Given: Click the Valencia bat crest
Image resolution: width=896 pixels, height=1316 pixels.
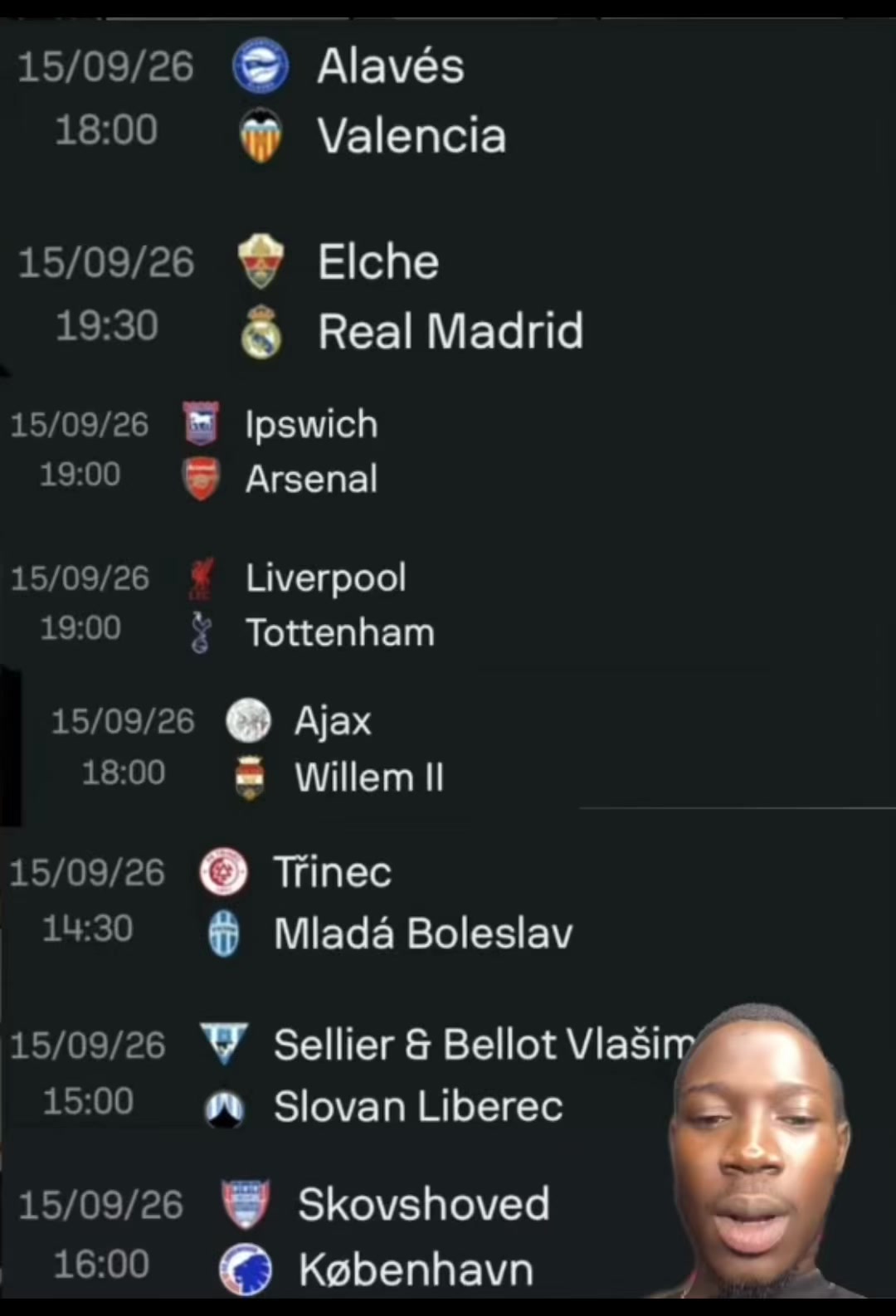Looking at the screenshot, I should point(261,136).
